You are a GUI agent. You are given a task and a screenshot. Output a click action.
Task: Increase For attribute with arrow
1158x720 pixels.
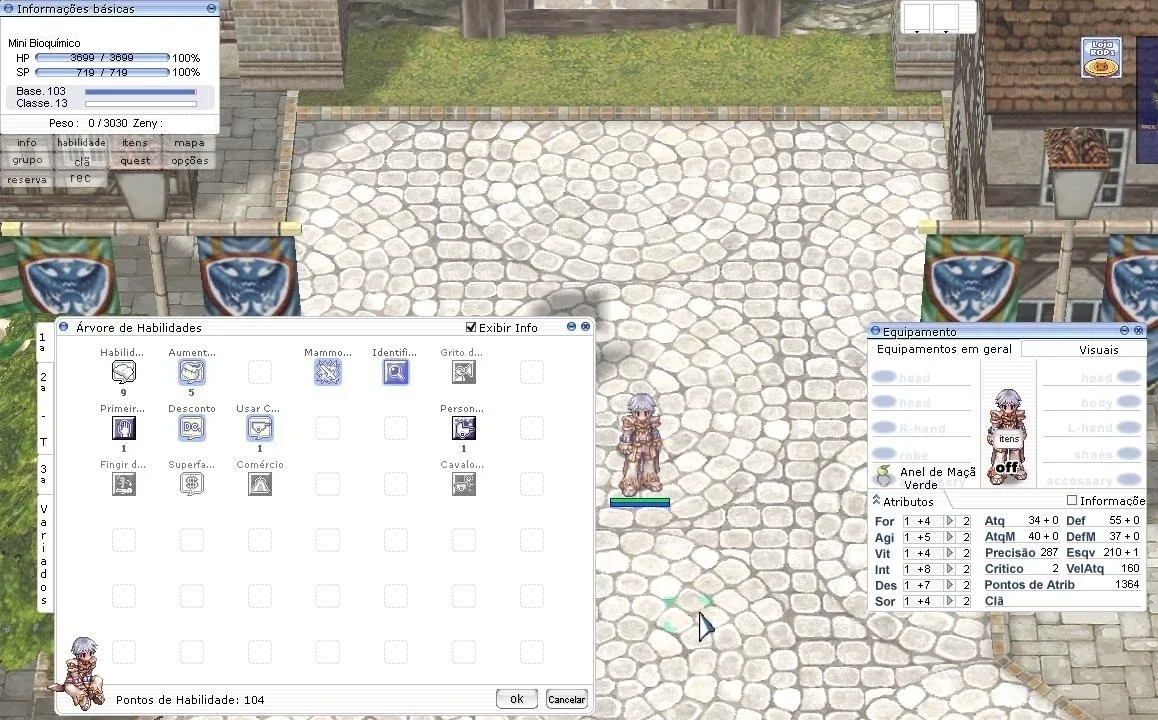pyautogui.click(x=950, y=521)
